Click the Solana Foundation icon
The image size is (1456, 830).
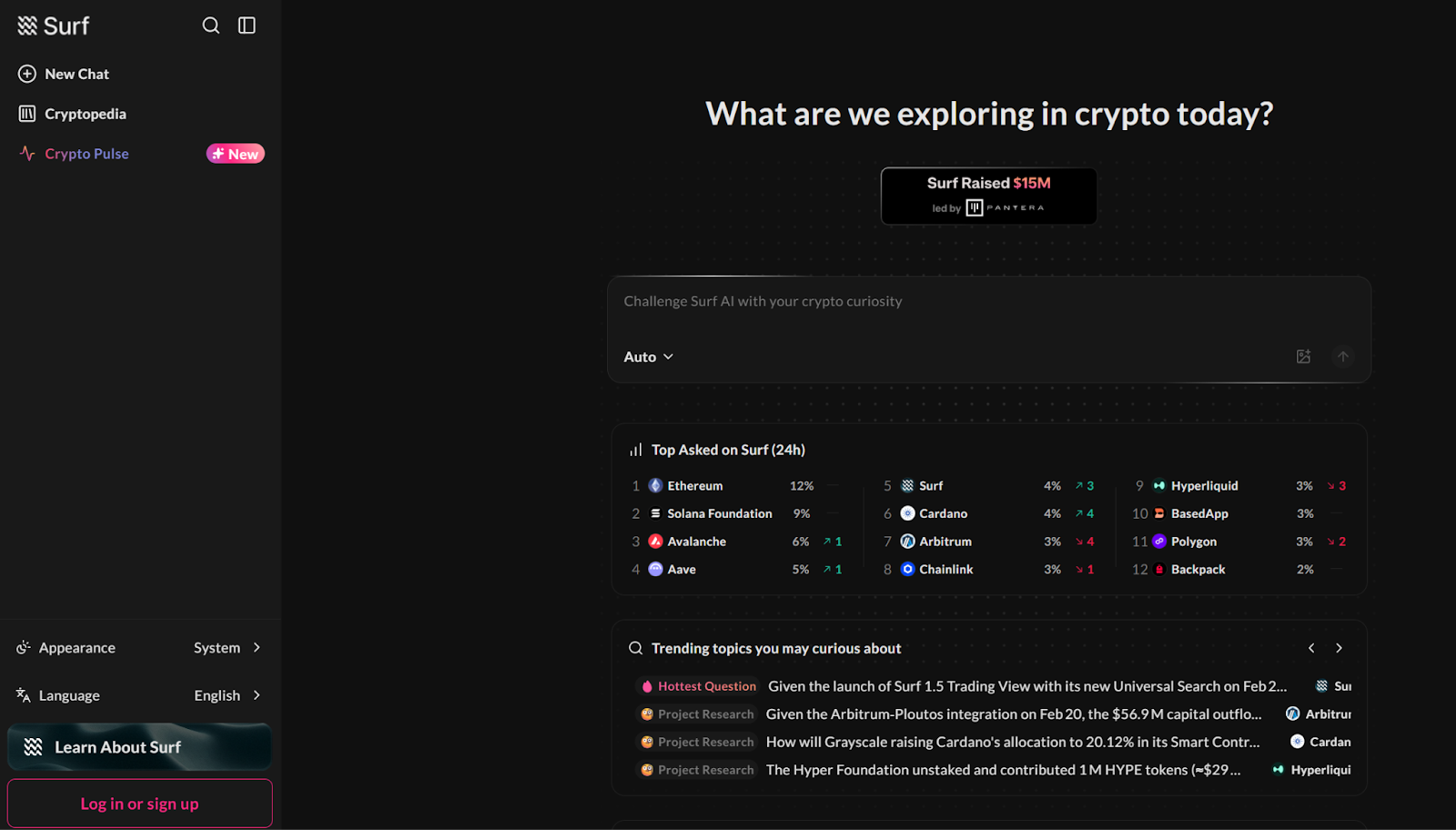point(655,514)
